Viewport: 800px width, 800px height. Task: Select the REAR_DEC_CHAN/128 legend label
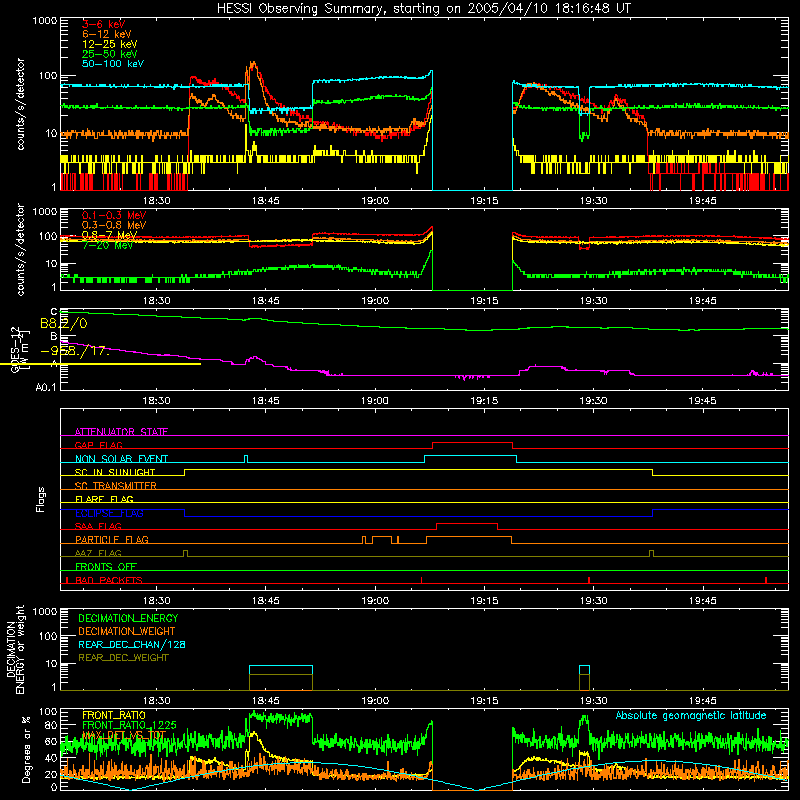pos(132,644)
